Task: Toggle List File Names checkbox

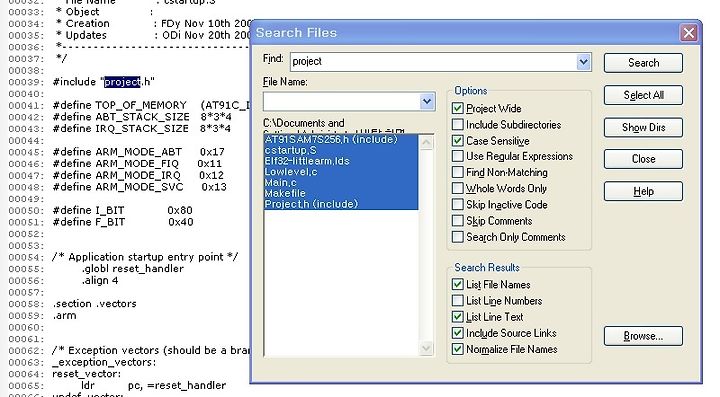Action: (x=457, y=284)
